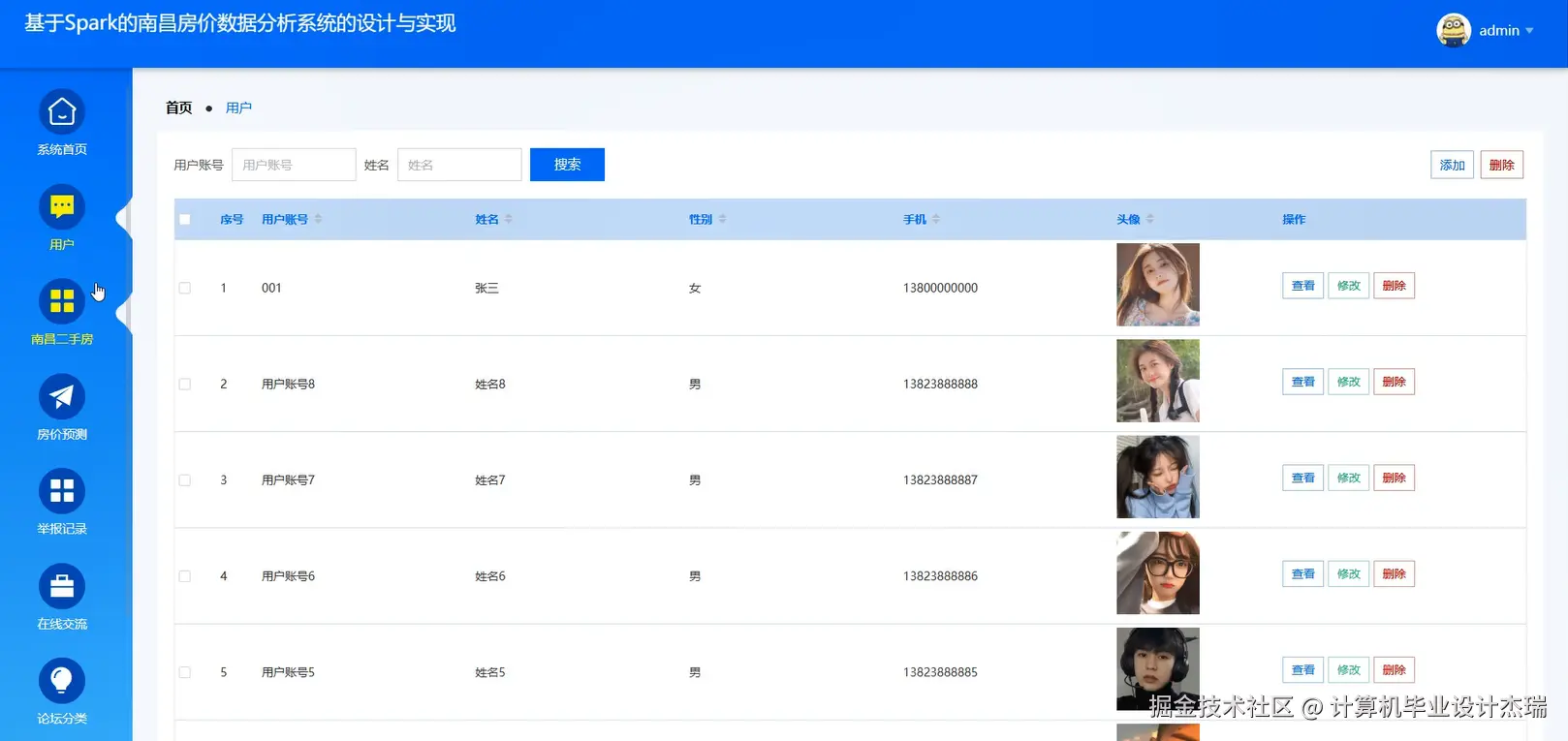This screenshot has width=1568, height=741.
Task: Check the 用户账号6 row checkbox
Action: coord(185,576)
